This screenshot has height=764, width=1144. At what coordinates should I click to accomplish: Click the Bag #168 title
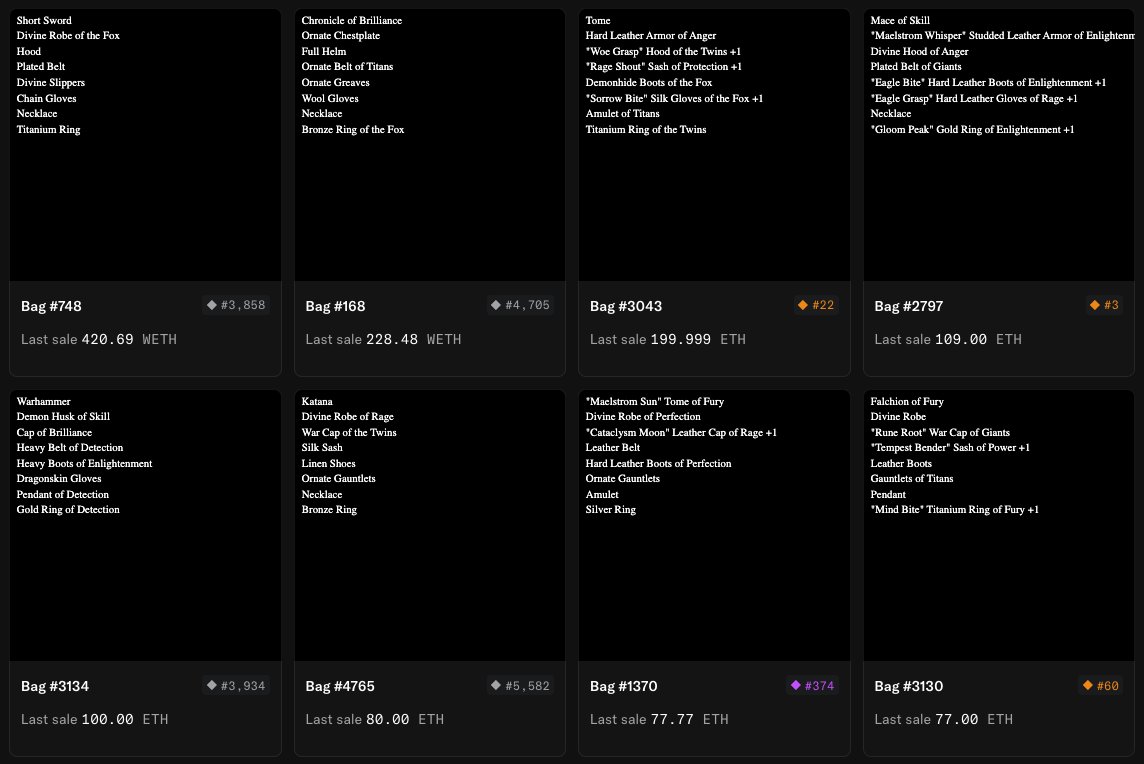coord(336,306)
